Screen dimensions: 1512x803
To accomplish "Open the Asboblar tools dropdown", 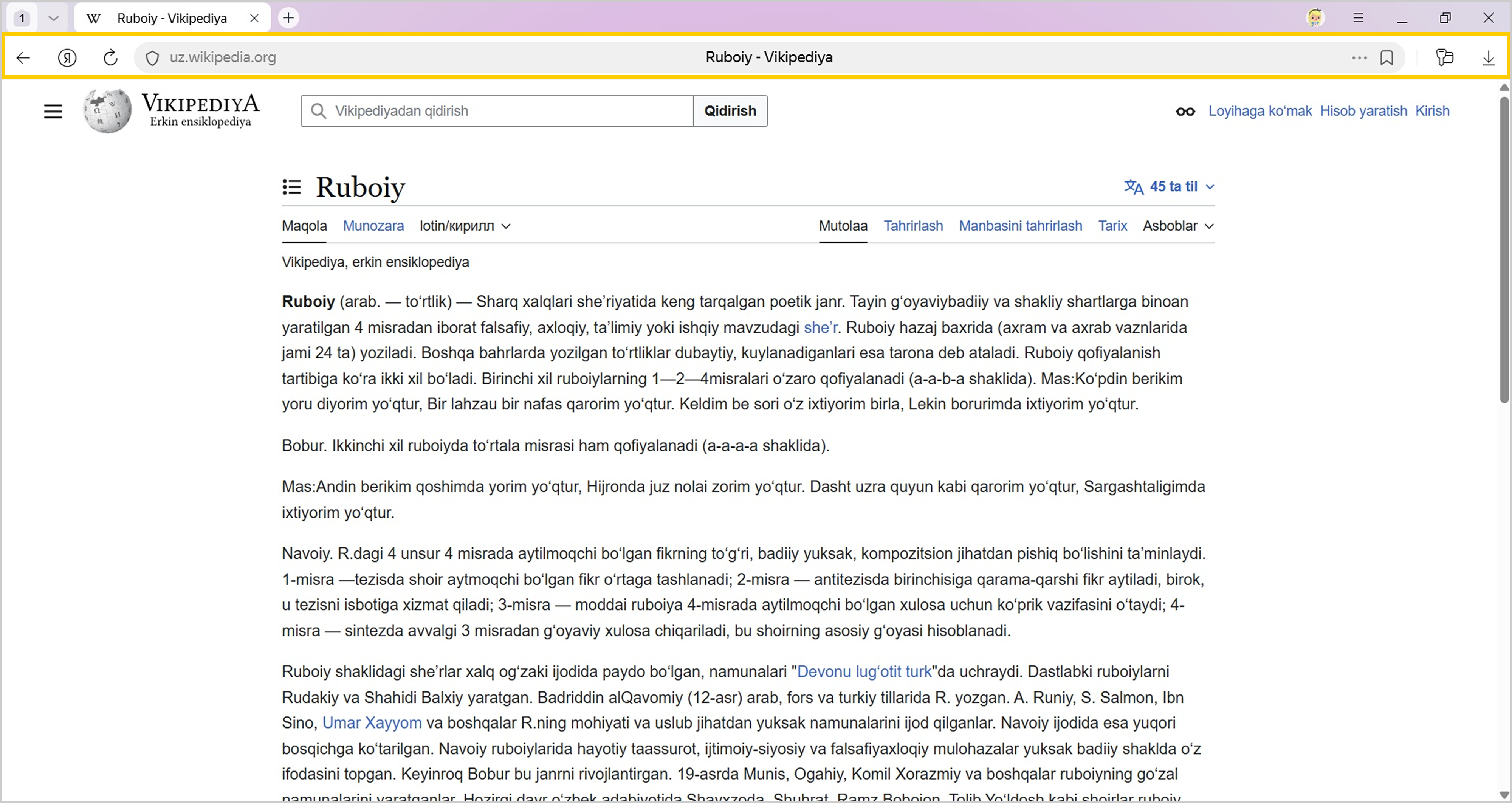I will pos(1178,226).
